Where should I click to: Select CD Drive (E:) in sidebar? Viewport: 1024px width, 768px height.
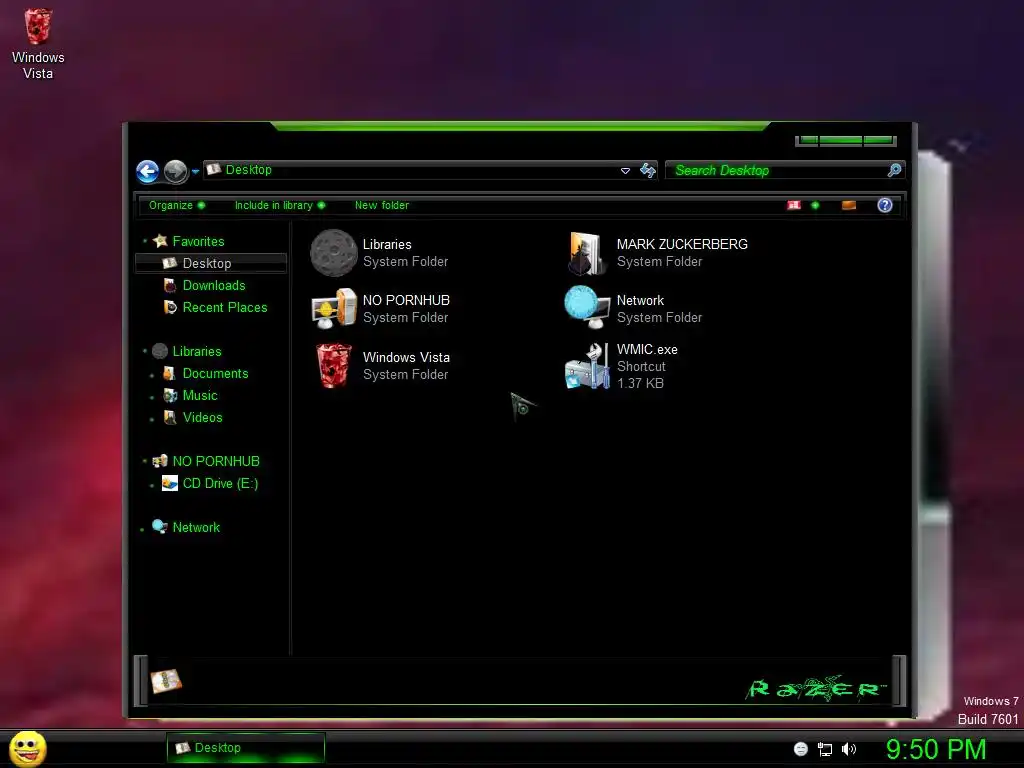[x=220, y=483]
